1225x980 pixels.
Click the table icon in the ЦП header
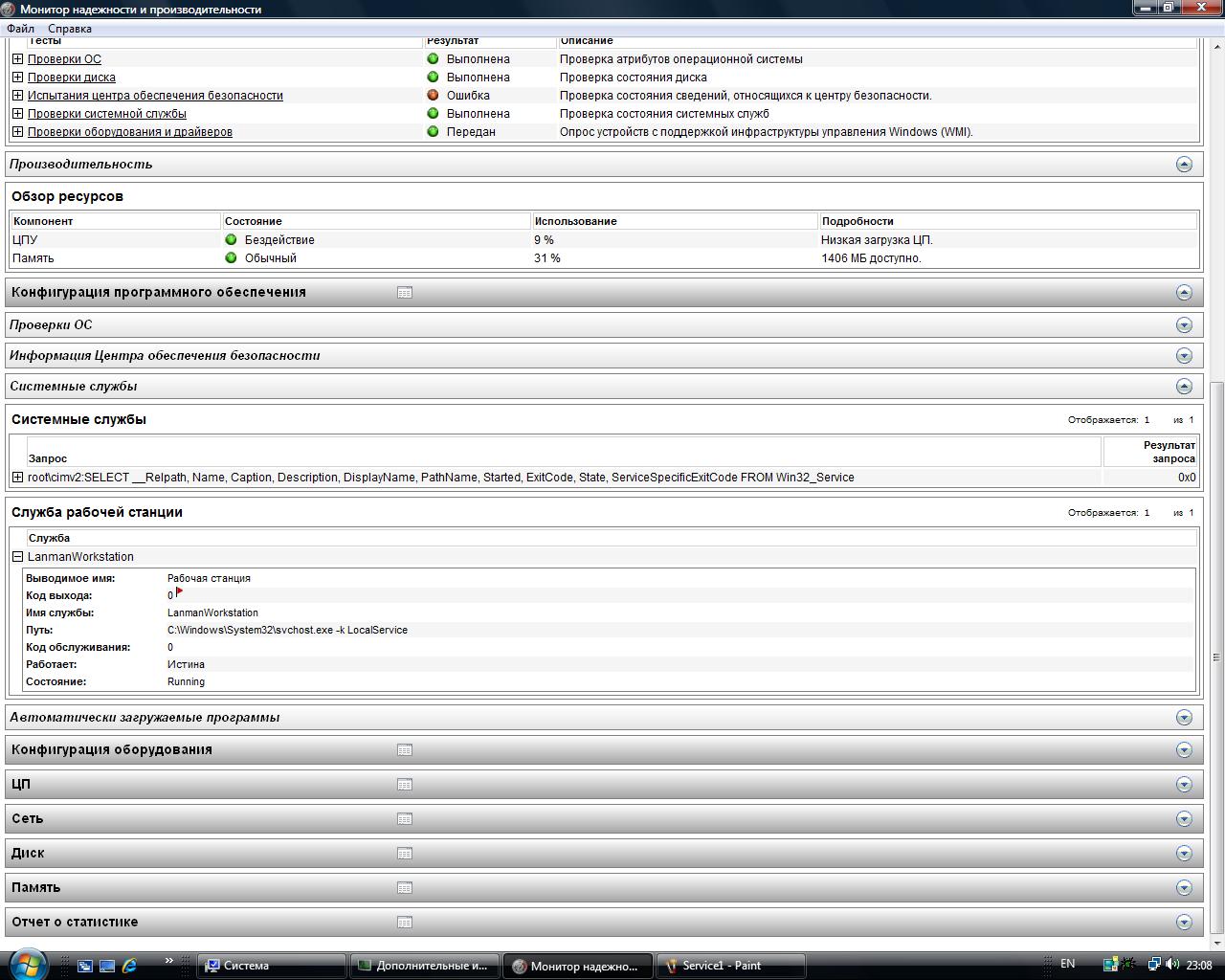coord(405,785)
